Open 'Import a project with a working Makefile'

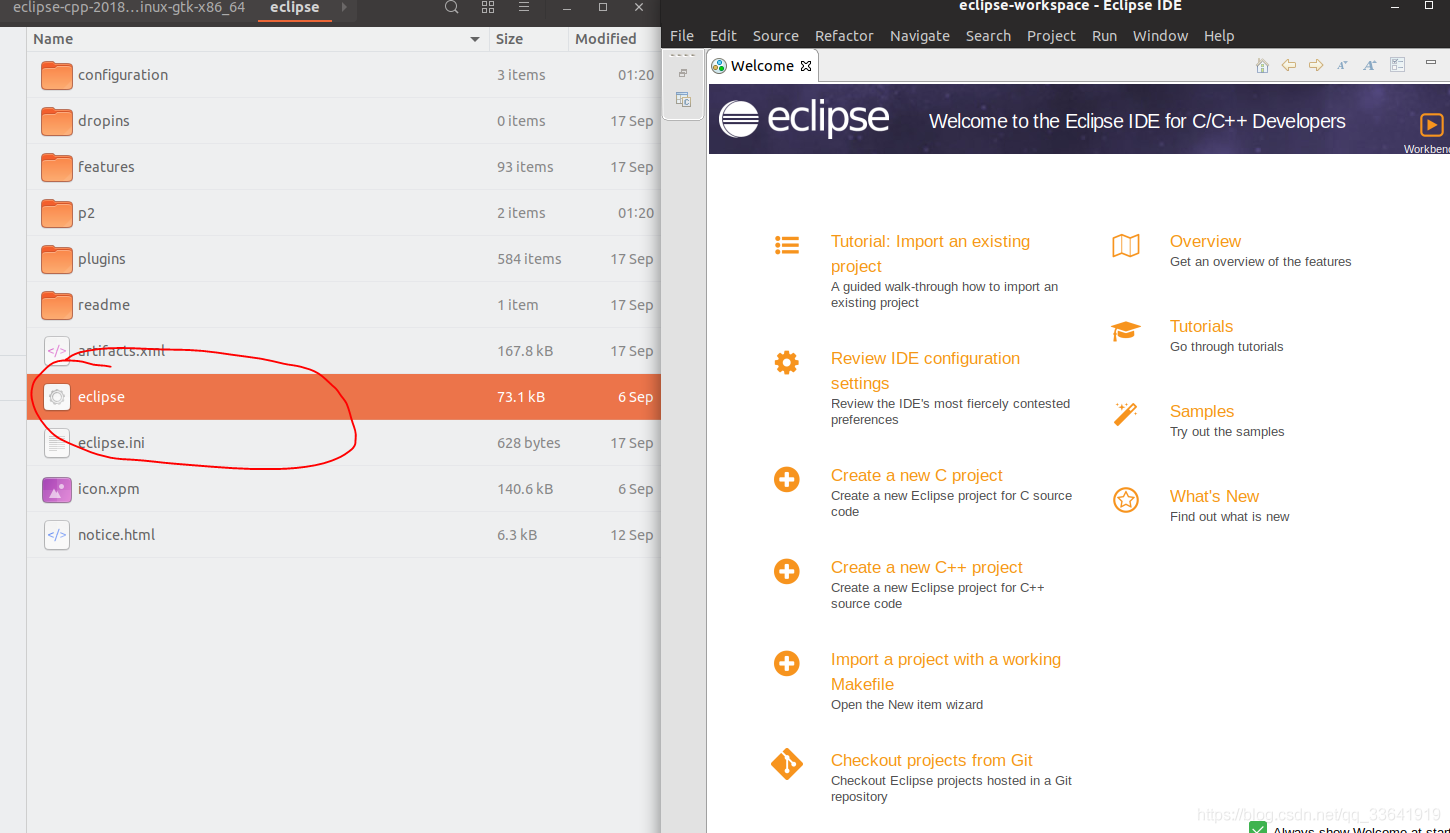point(946,672)
